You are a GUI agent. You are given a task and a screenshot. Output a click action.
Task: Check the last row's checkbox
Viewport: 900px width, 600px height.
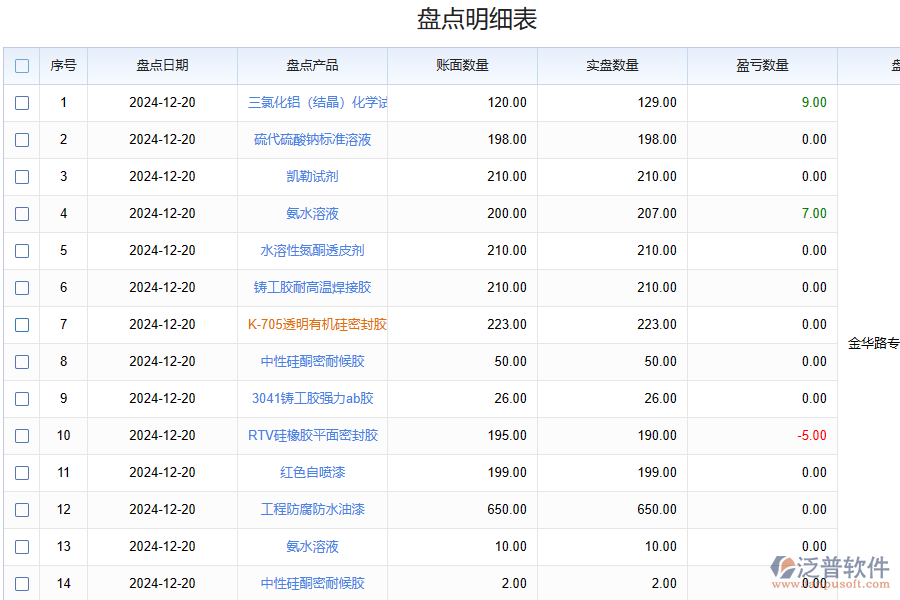[x=21, y=584]
